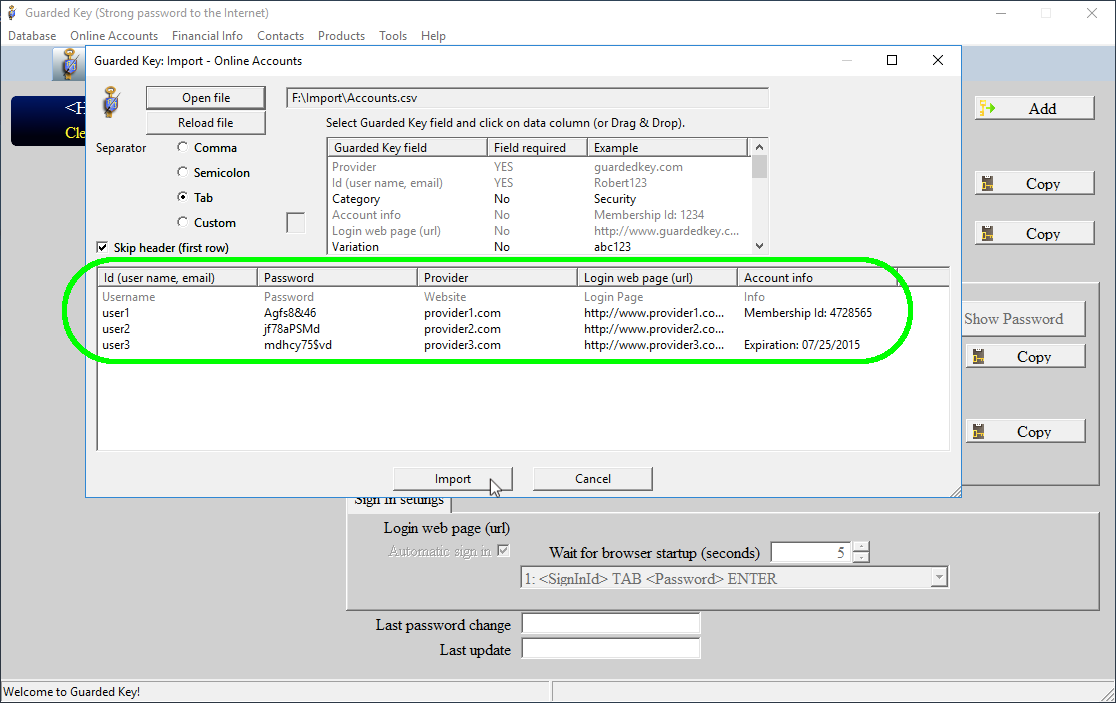Click the Guarded Key toolbar icon behind dialog

(x=69, y=64)
